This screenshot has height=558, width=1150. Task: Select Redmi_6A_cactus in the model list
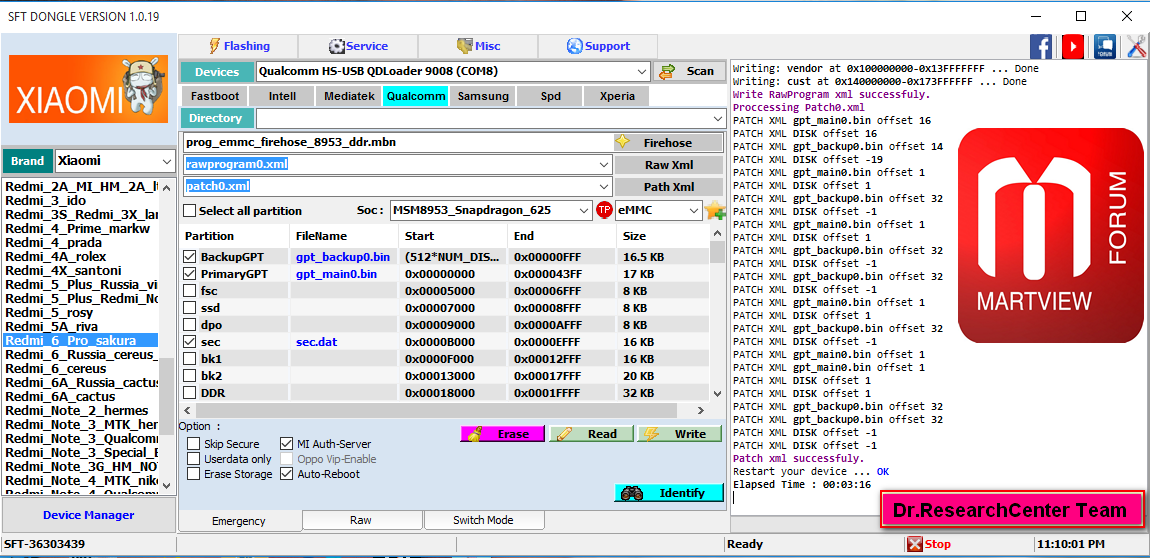tap(60, 397)
